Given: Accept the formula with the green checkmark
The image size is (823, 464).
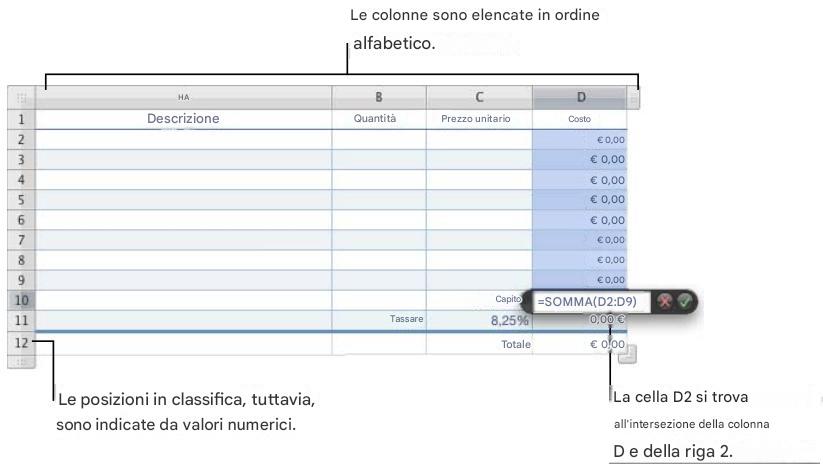Looking at the screenshot, I should pyautogui.click(x=684, y=301).
